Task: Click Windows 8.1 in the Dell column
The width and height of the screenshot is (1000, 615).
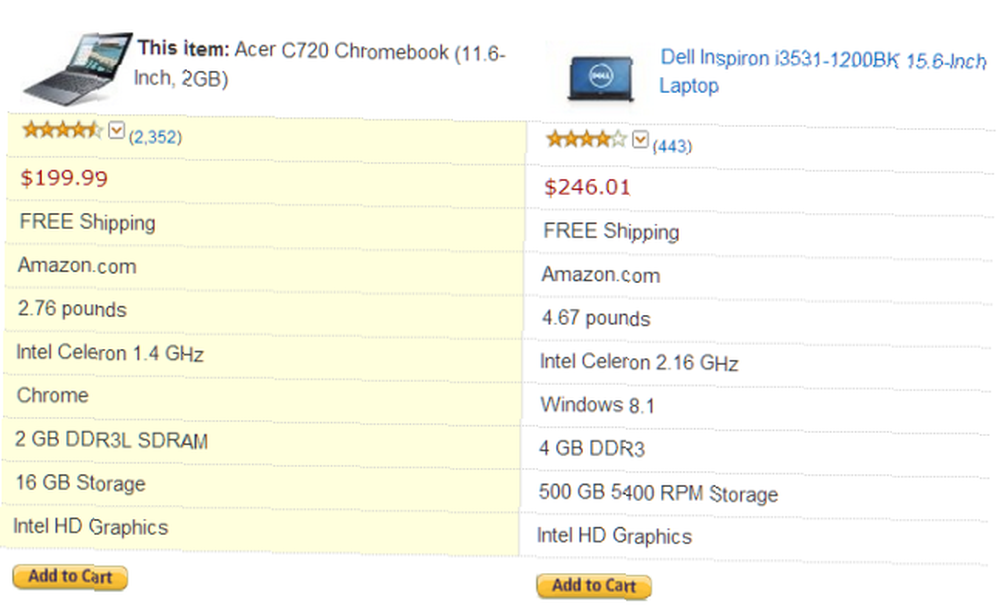Action: point(598,405)
